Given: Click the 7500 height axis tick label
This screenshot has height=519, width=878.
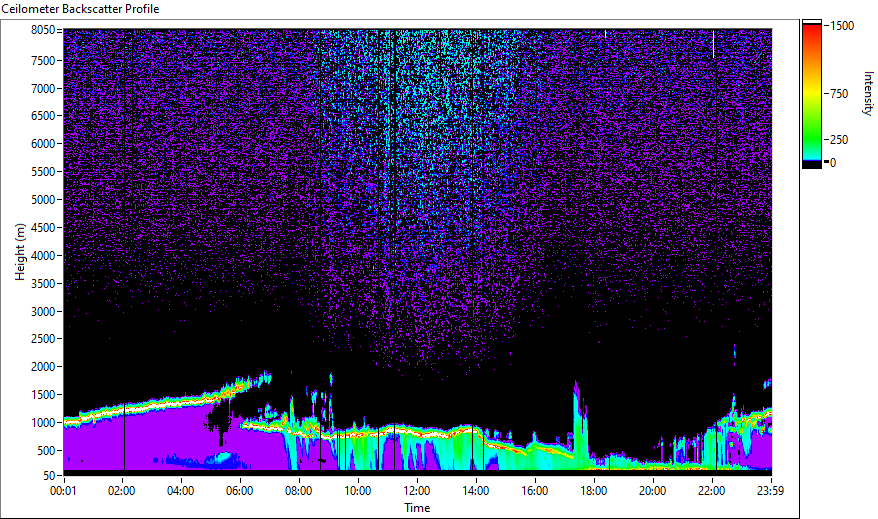Looking at the screenshot, I should (43, 60).
